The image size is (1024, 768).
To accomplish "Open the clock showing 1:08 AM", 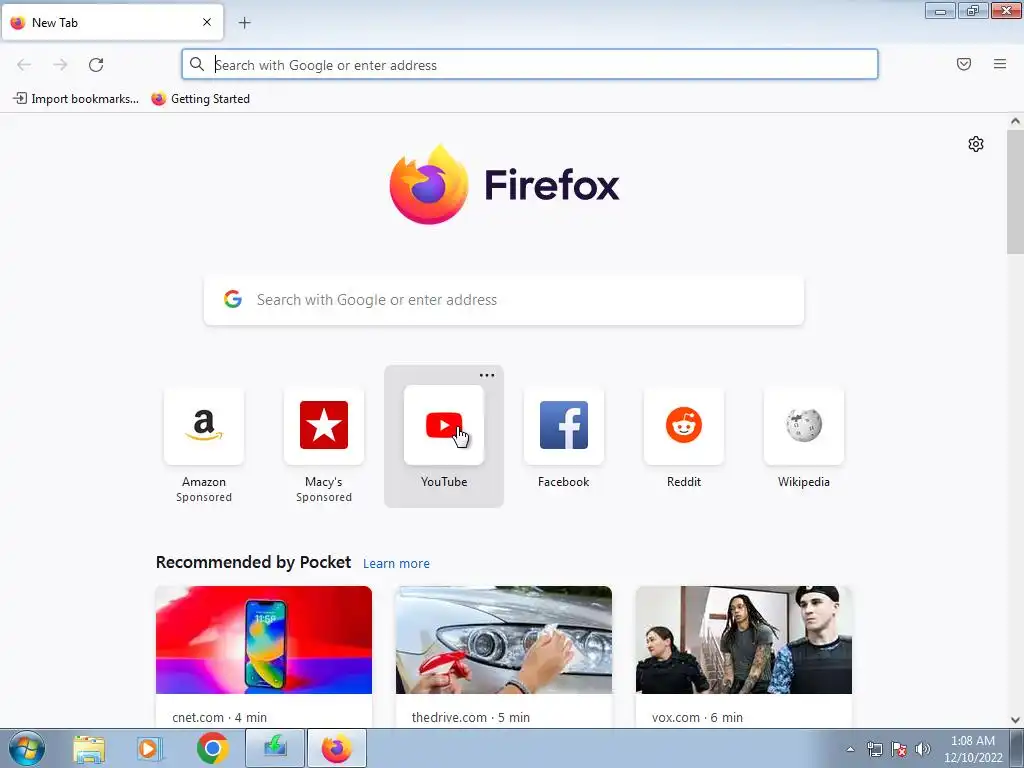I will click(973, 749).
